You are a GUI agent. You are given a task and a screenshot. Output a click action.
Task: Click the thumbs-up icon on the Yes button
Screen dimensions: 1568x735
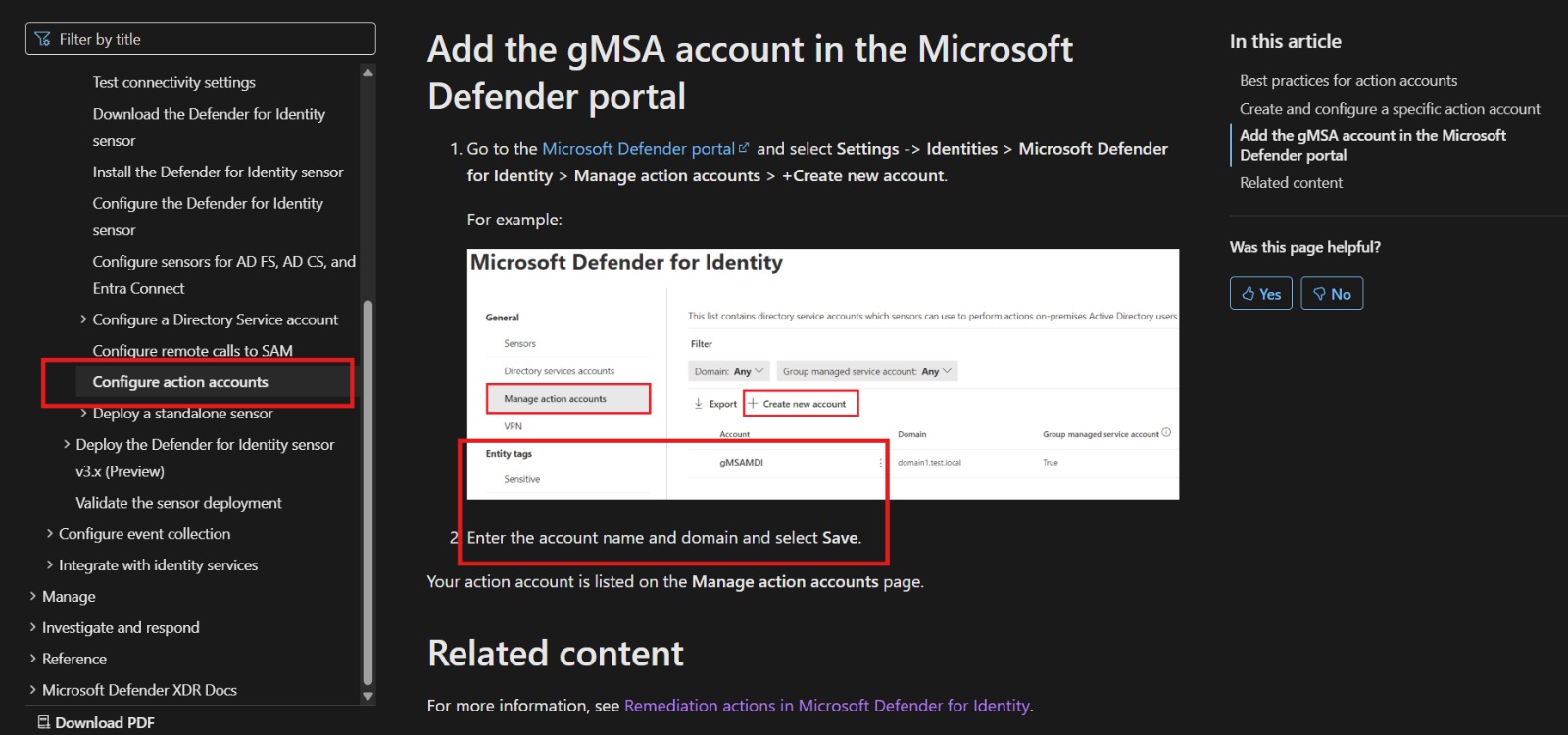1249,294
